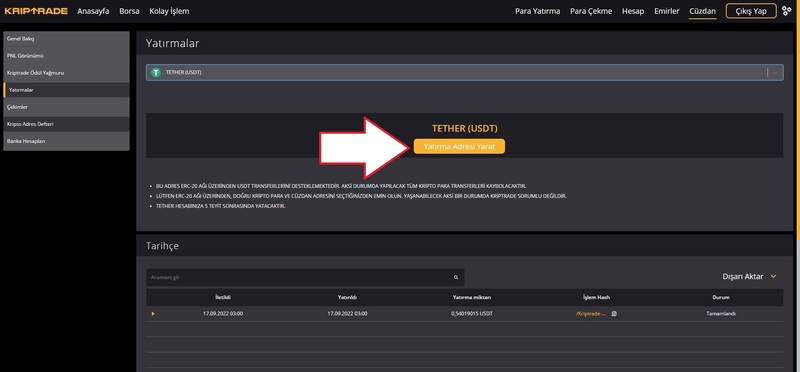Open Hesap menu item

pos(633,11)
